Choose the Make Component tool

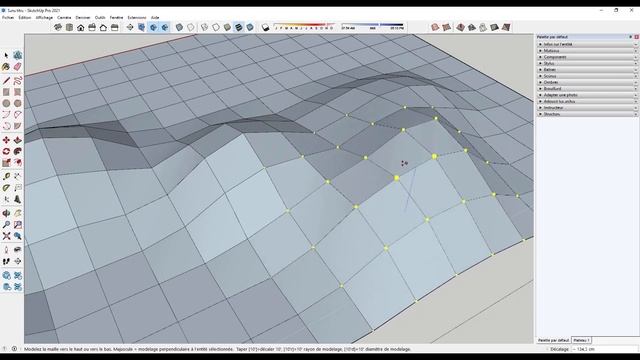tap(18, 55)
